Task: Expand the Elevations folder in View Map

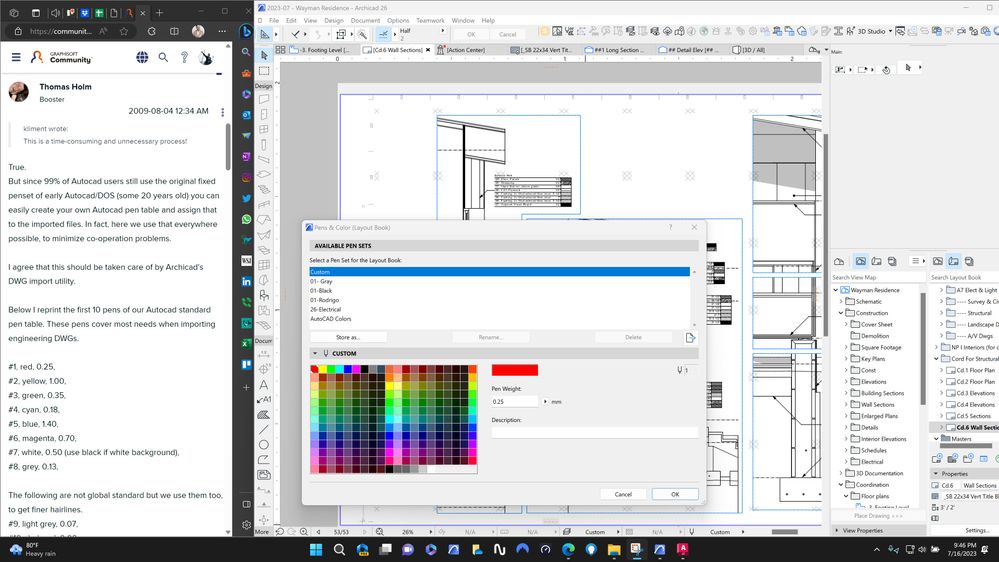Action: (847, 381)
